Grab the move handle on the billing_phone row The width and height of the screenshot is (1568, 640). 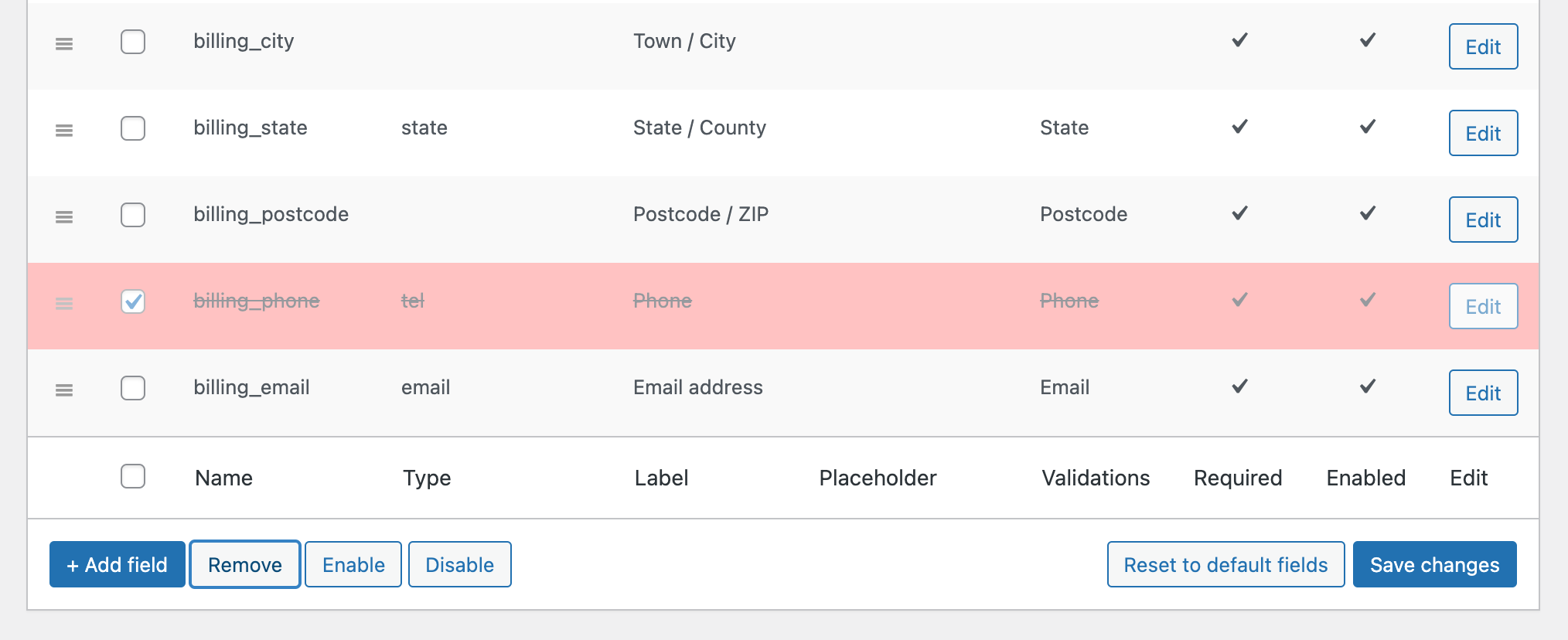point(64,304)
